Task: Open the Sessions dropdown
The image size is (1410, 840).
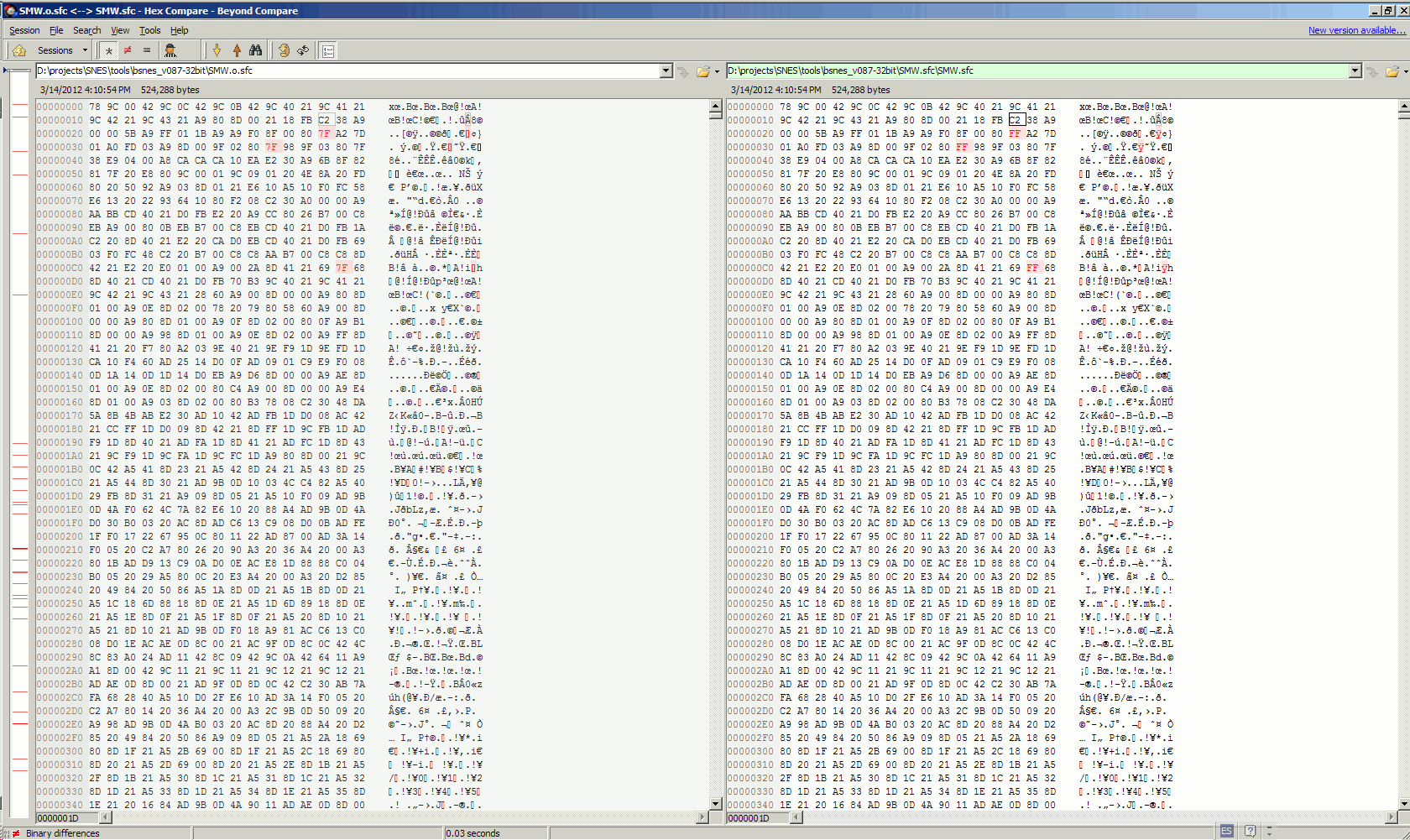Action: [62, 50]
